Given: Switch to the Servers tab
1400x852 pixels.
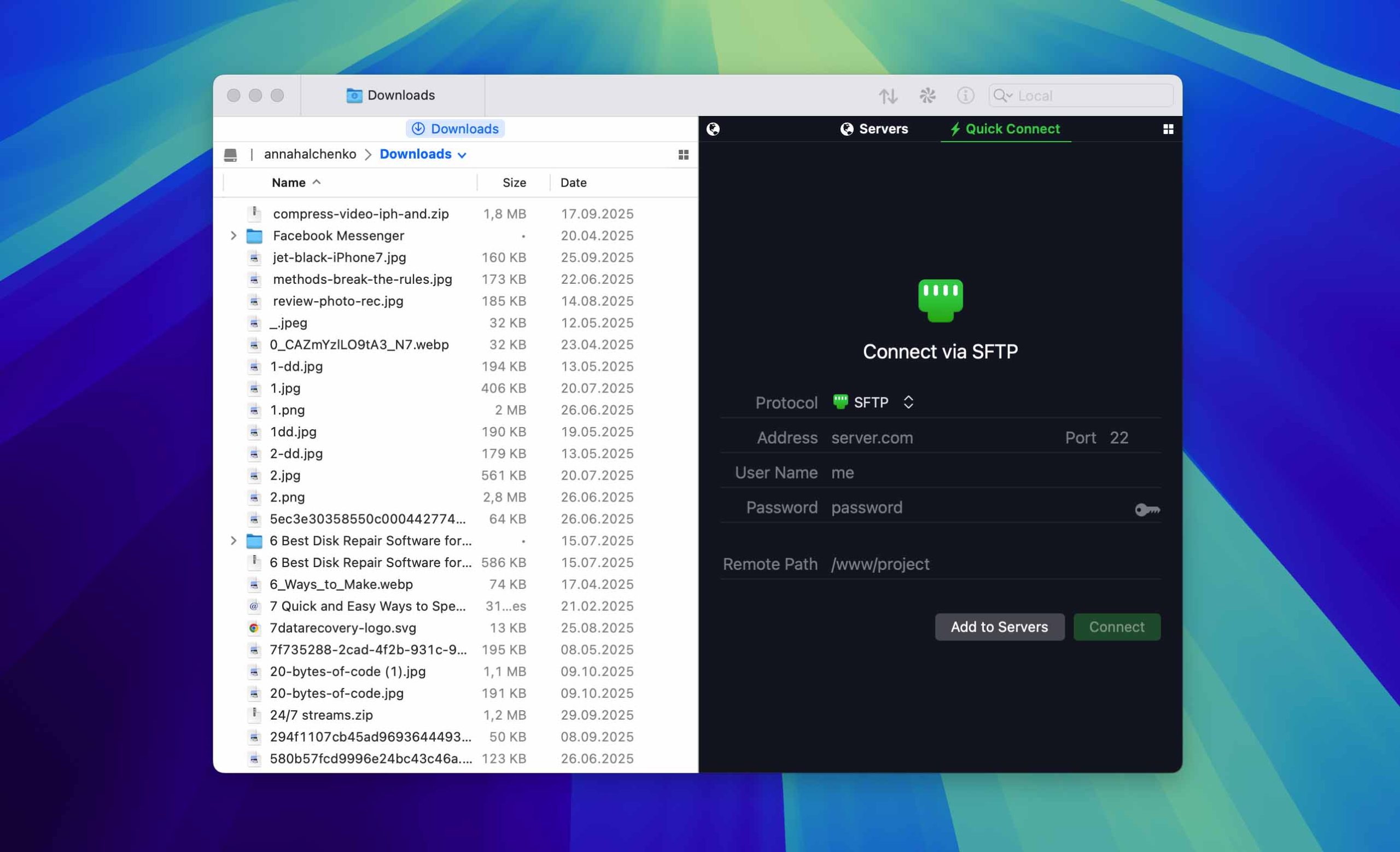Looking at the screenshot, I should 874,130.
